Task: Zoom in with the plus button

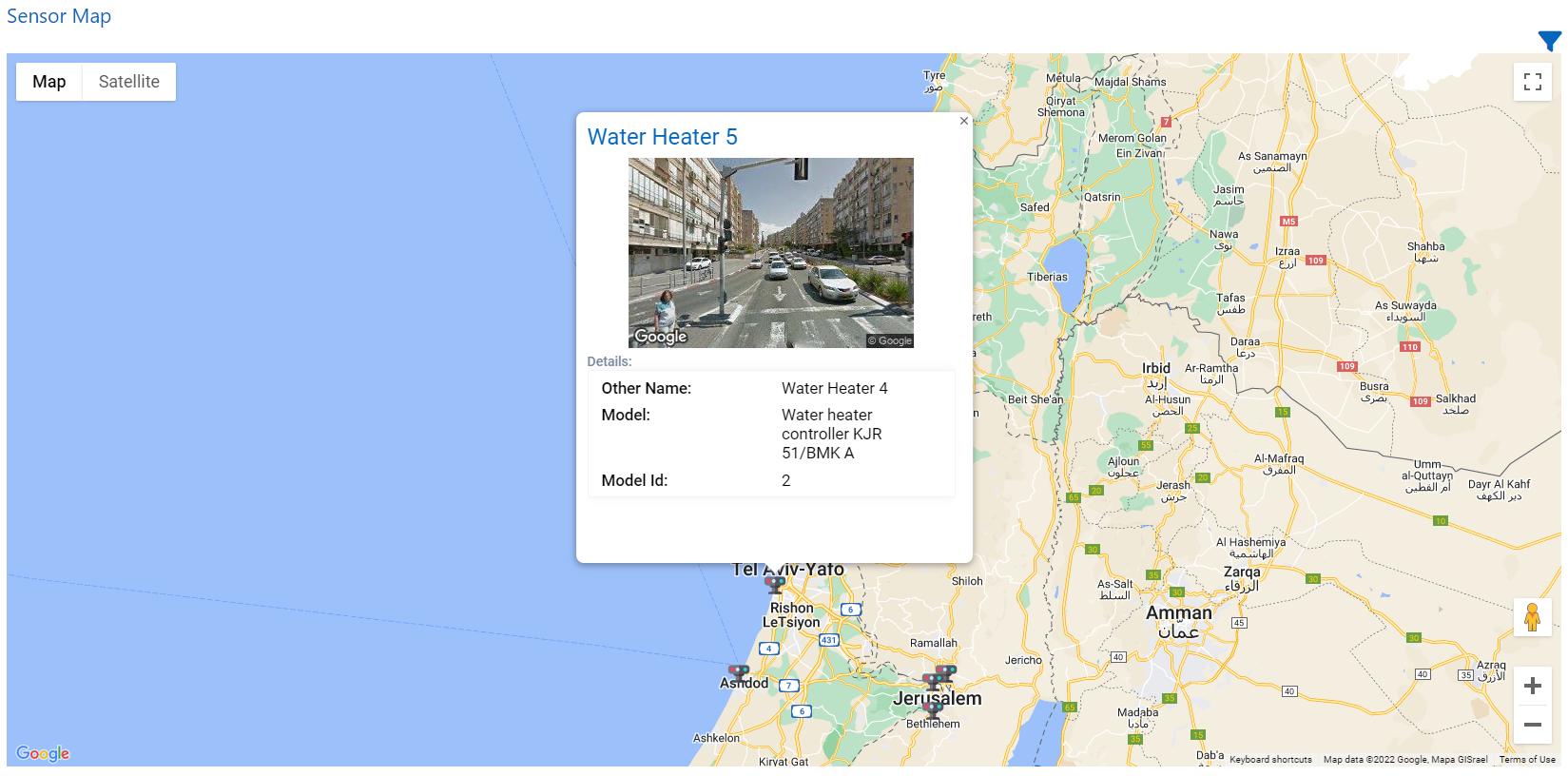Action: click(1532, 686)
